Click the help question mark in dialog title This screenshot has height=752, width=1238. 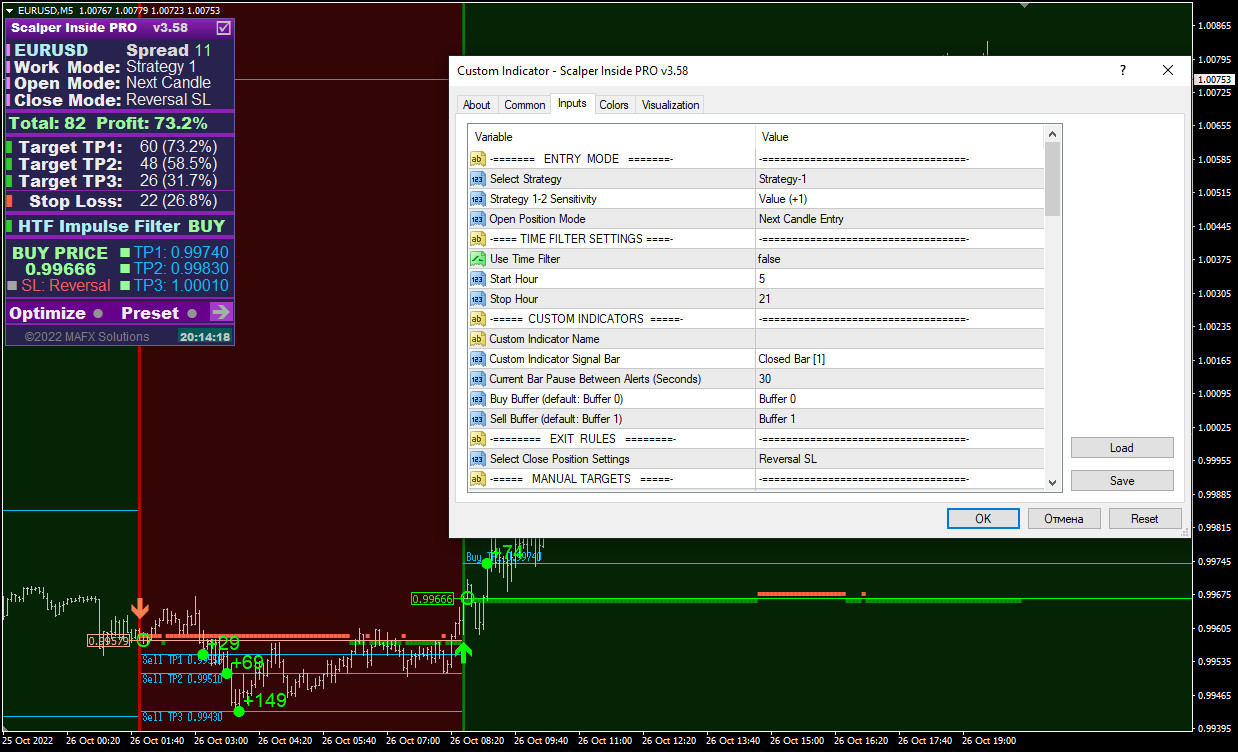click(x=1123, y=71)
